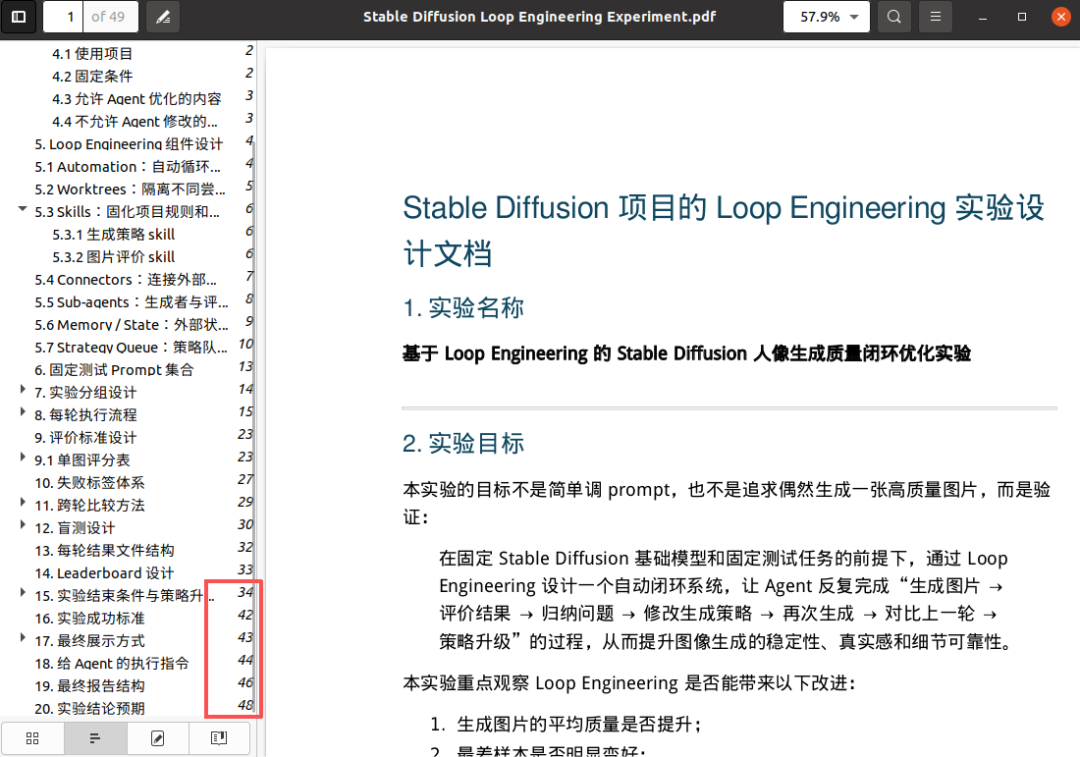Expand outline section 9.1 单图评分表
This screenshot has width=1080, height=757.
pyautogui.click(x=23, y=458)
